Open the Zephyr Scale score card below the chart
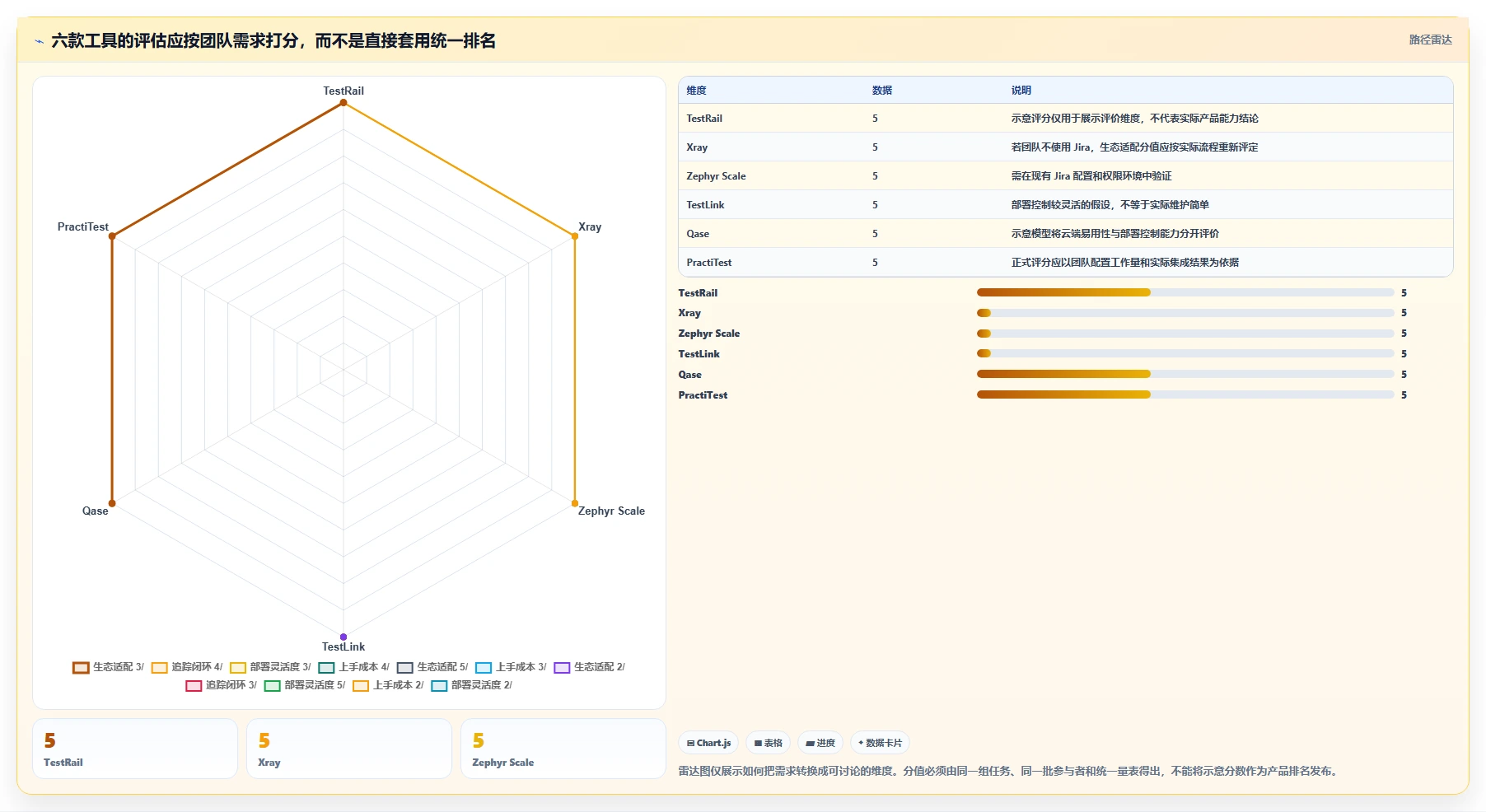This screenshot has height=812, width=1486. tap(563, 749)
